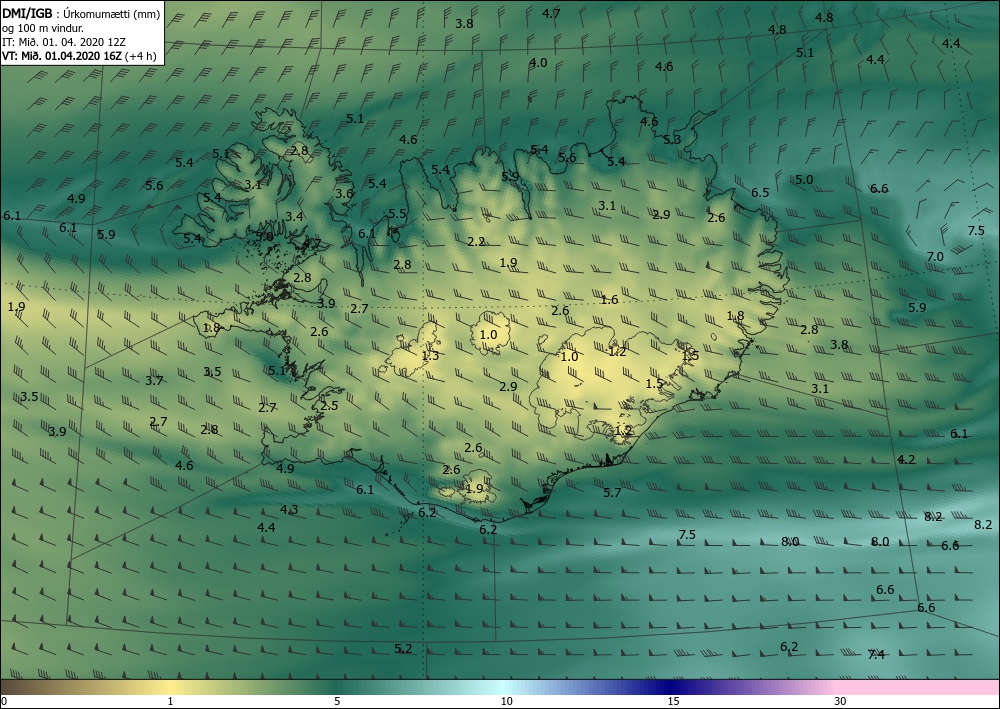Click the 3.7 precipitation value

point(154,381)
